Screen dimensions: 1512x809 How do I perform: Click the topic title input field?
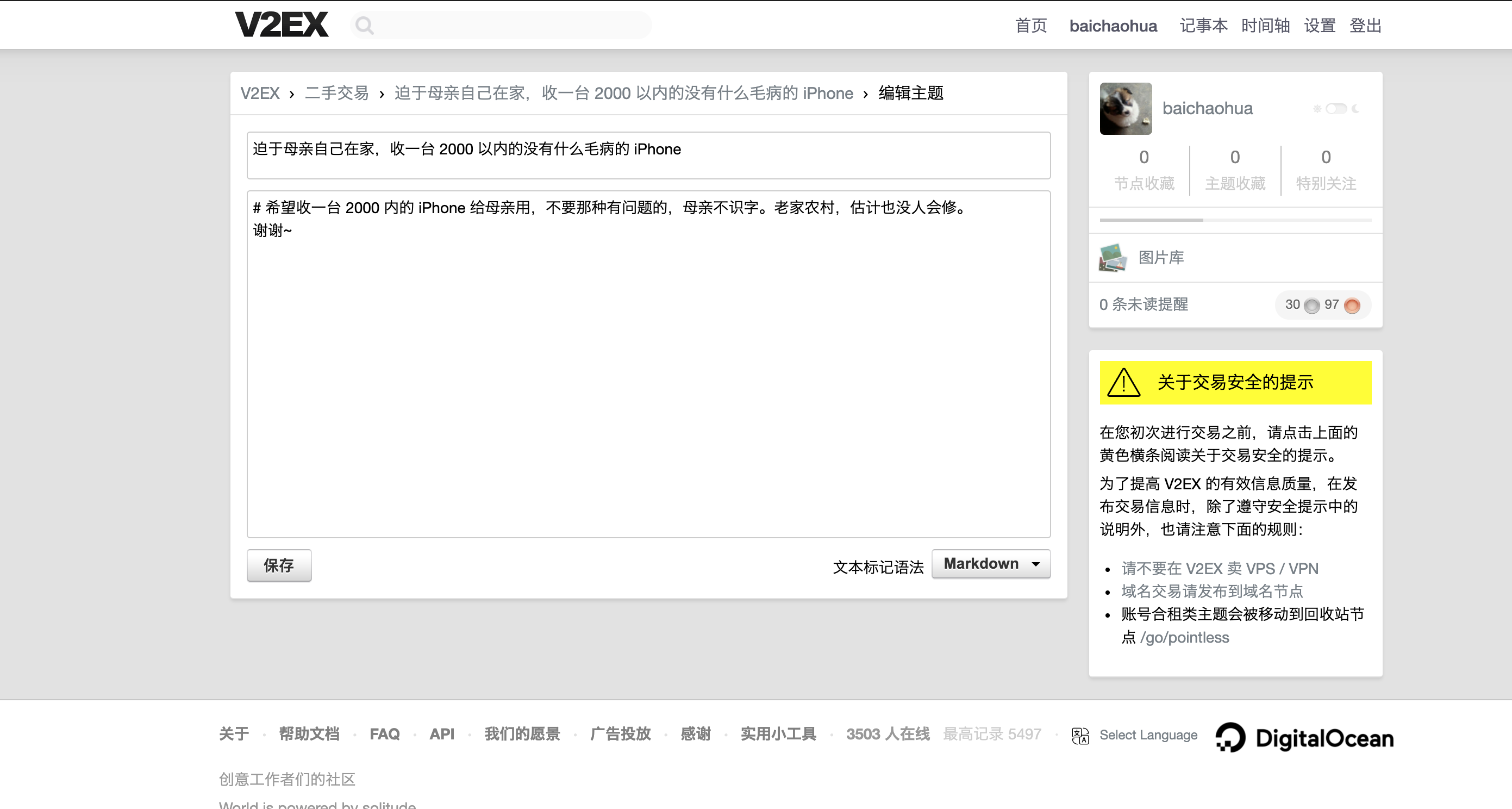tap(648, 155)
